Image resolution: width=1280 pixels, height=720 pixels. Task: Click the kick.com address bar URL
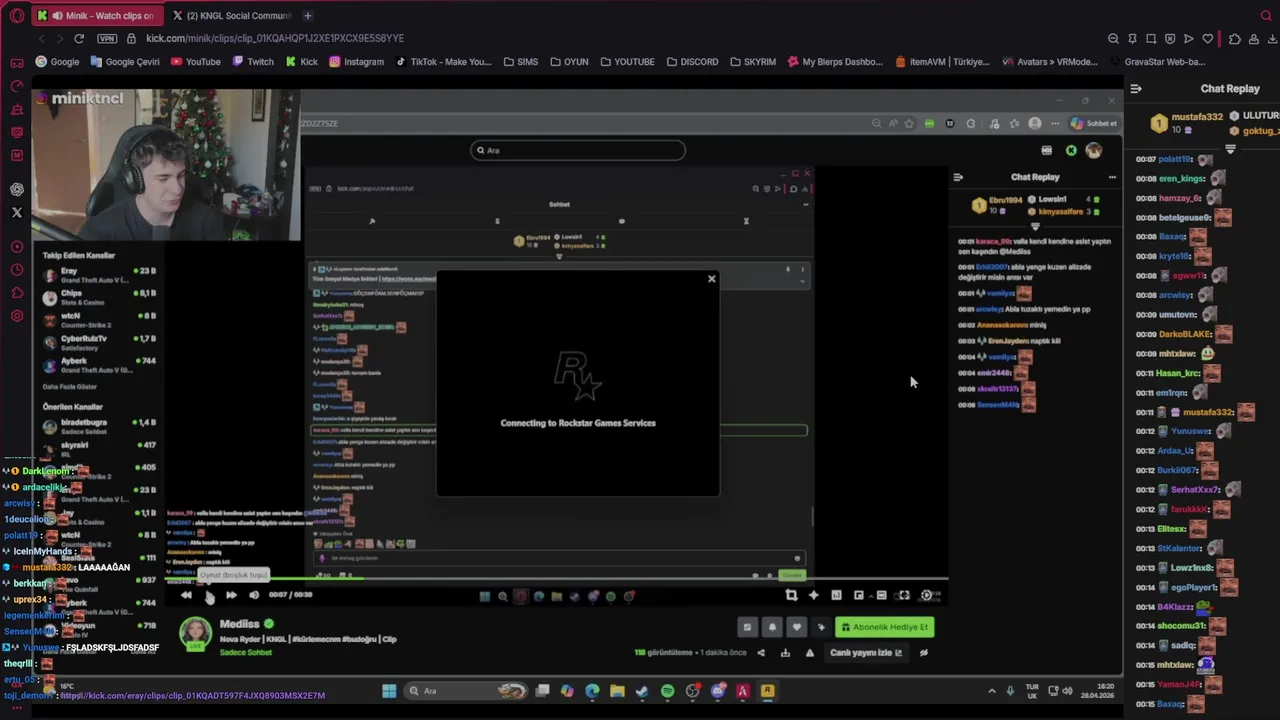(x=275, y=38)
